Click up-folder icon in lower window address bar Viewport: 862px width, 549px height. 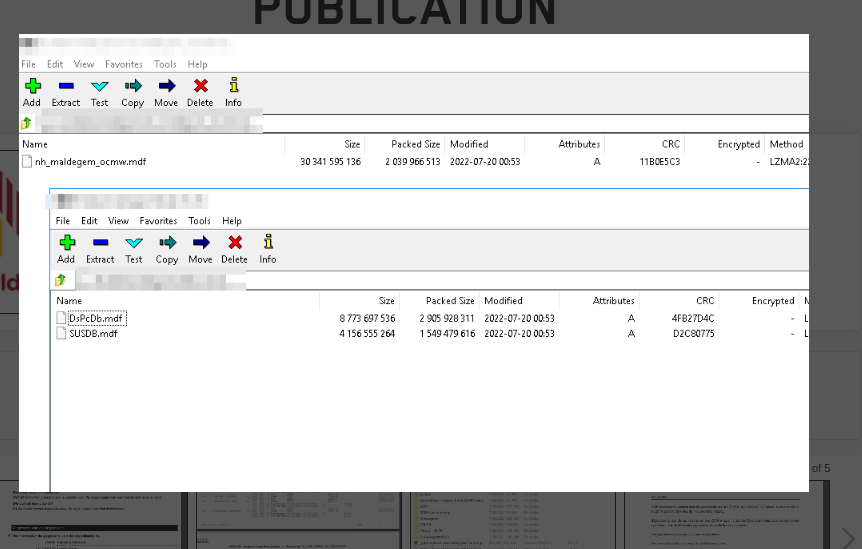[60, 280]
